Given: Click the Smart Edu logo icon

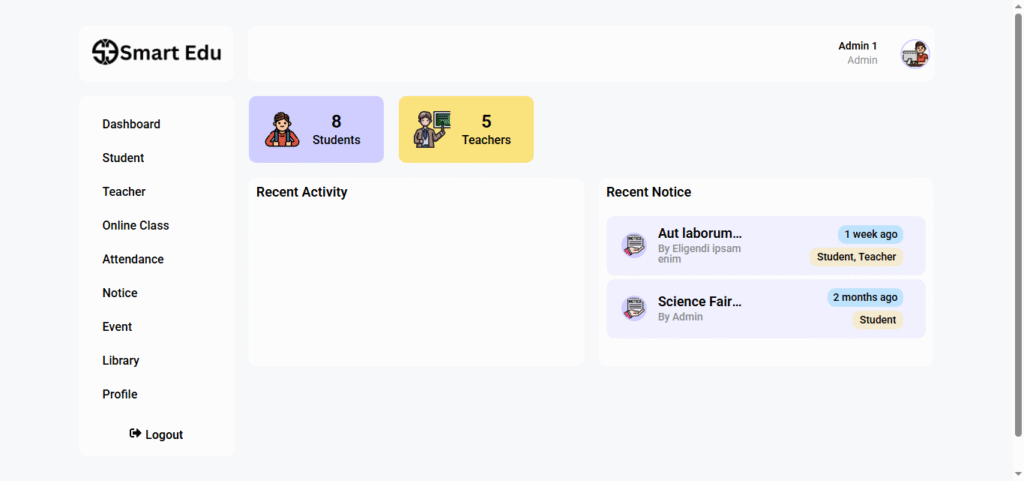Looking at the screenshot, I should [104, 52].
